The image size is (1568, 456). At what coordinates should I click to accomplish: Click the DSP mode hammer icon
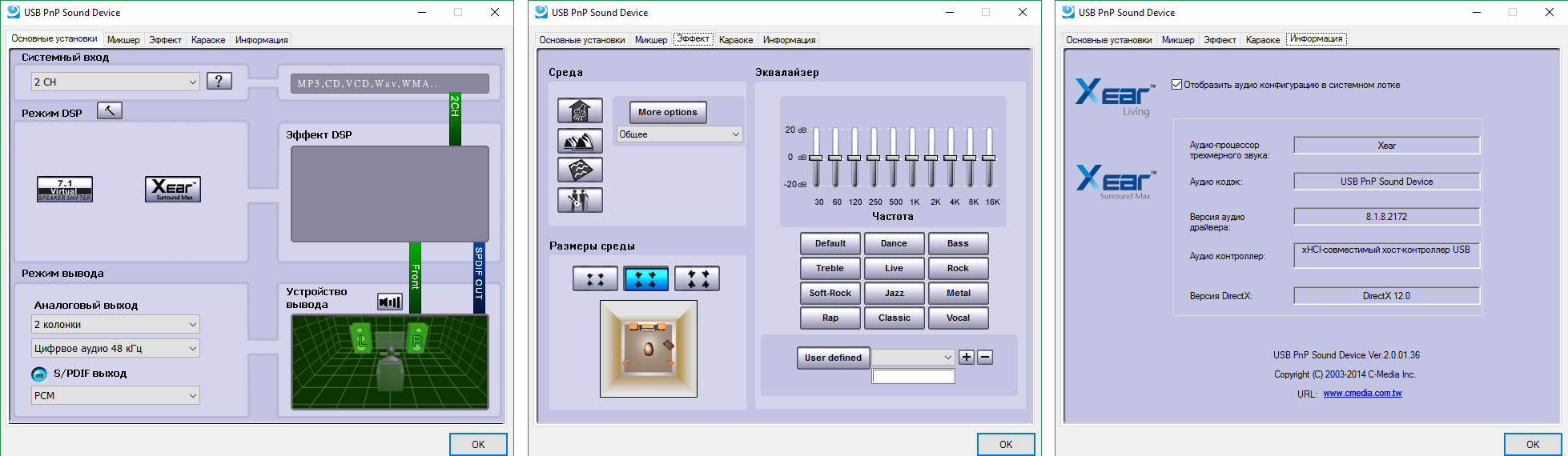click(x=110, y=111)
